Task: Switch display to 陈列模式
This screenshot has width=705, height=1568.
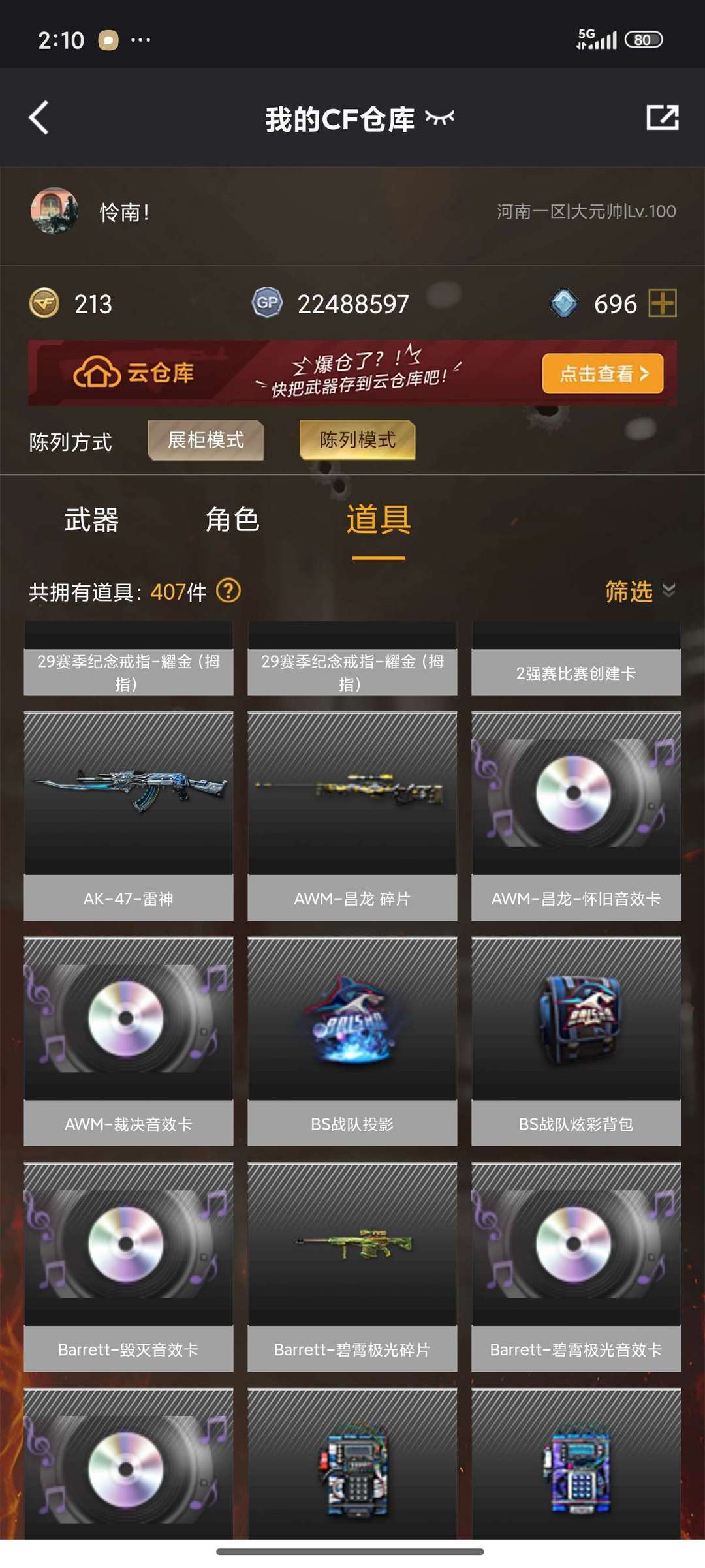Action: pyautogui.click(x=357, y=440)
